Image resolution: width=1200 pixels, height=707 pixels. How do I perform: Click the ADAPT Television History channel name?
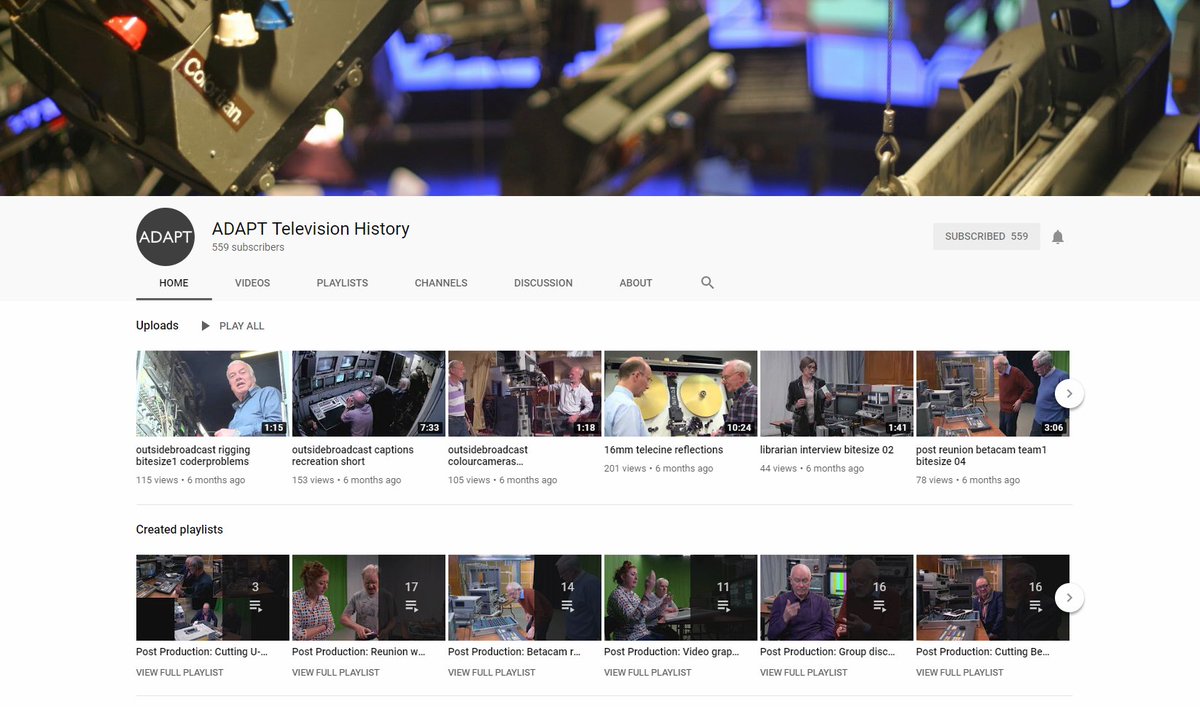click(311, 229)
